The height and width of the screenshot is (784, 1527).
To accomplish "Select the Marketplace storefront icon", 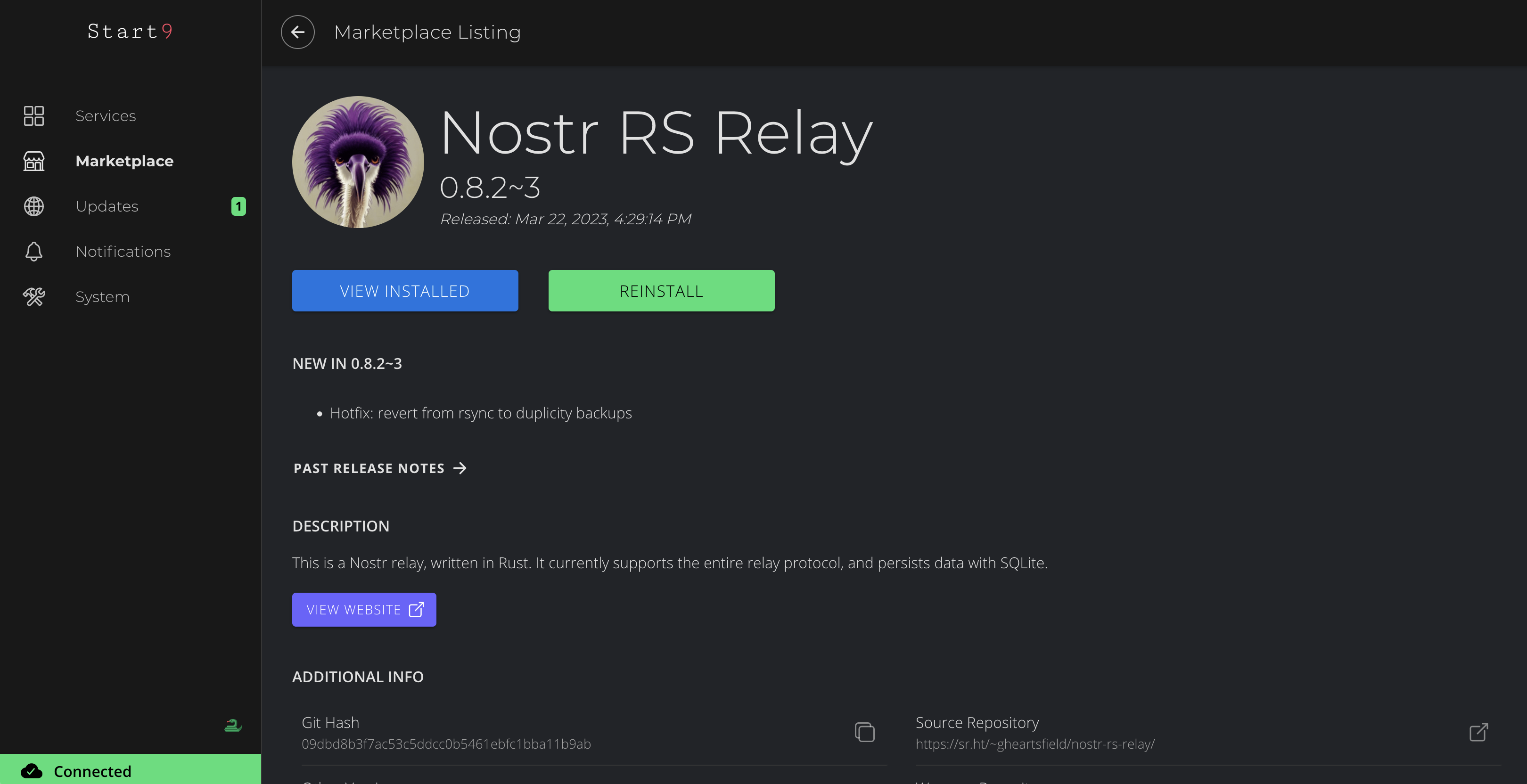I will pyautogui.click(x=33, y=161).
